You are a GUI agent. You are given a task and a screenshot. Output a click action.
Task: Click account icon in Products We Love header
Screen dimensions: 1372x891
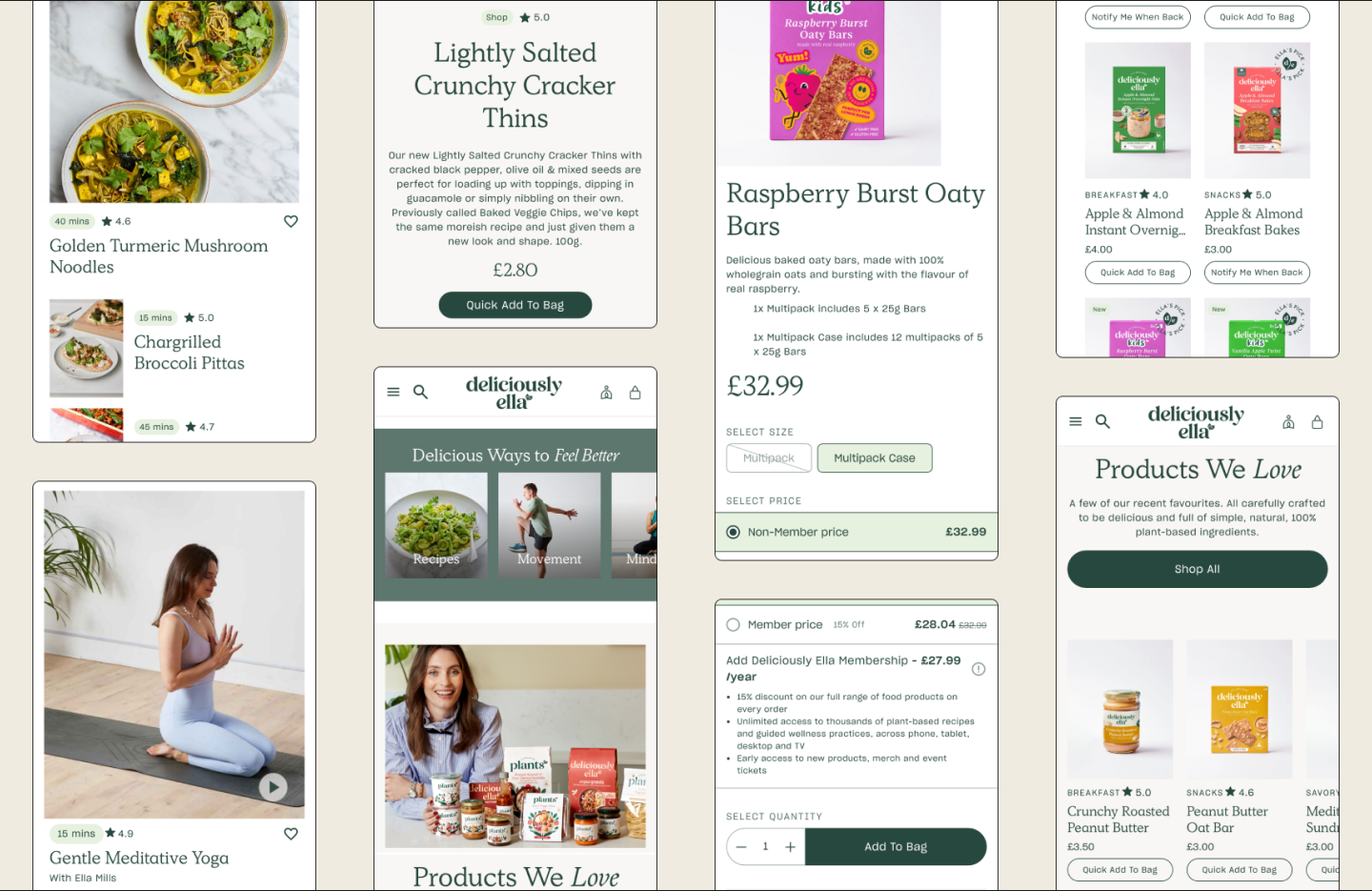coord(1288,421)
